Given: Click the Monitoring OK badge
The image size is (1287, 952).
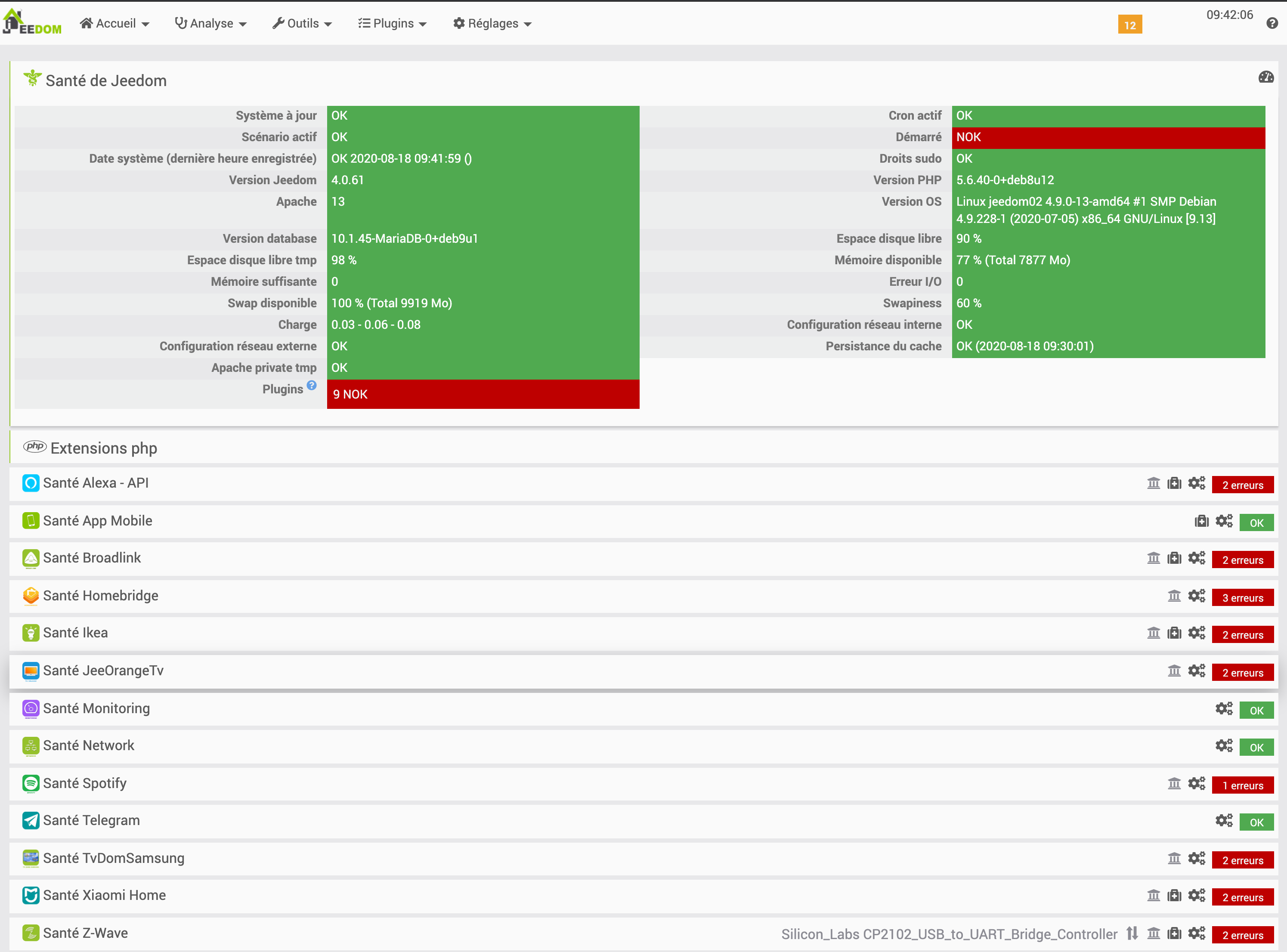Looking at the screenshot, I should 1256,711.
